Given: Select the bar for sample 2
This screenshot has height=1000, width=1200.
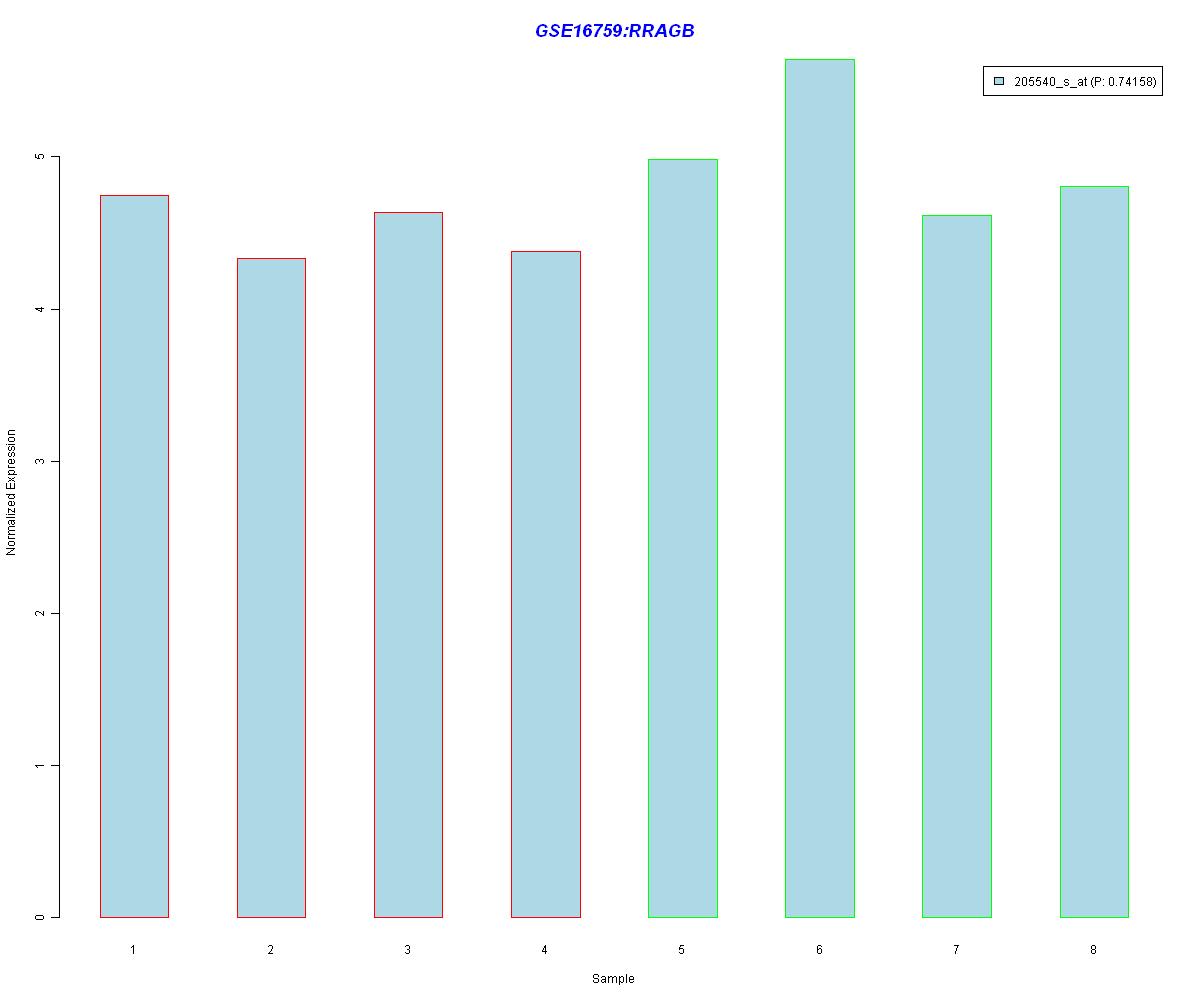Looking at the screenshot, I should point(271,588).
